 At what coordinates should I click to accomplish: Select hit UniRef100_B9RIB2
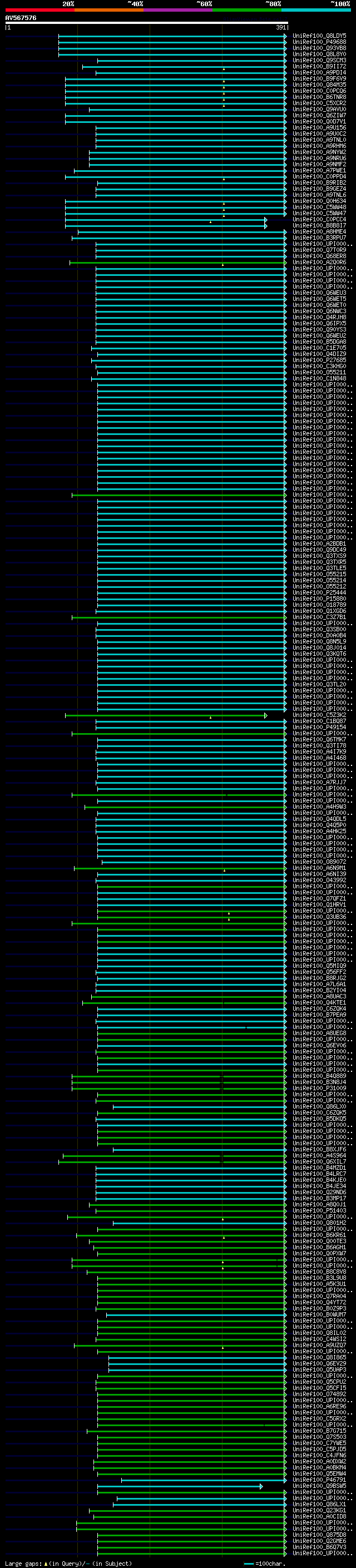tap(319, 182)
